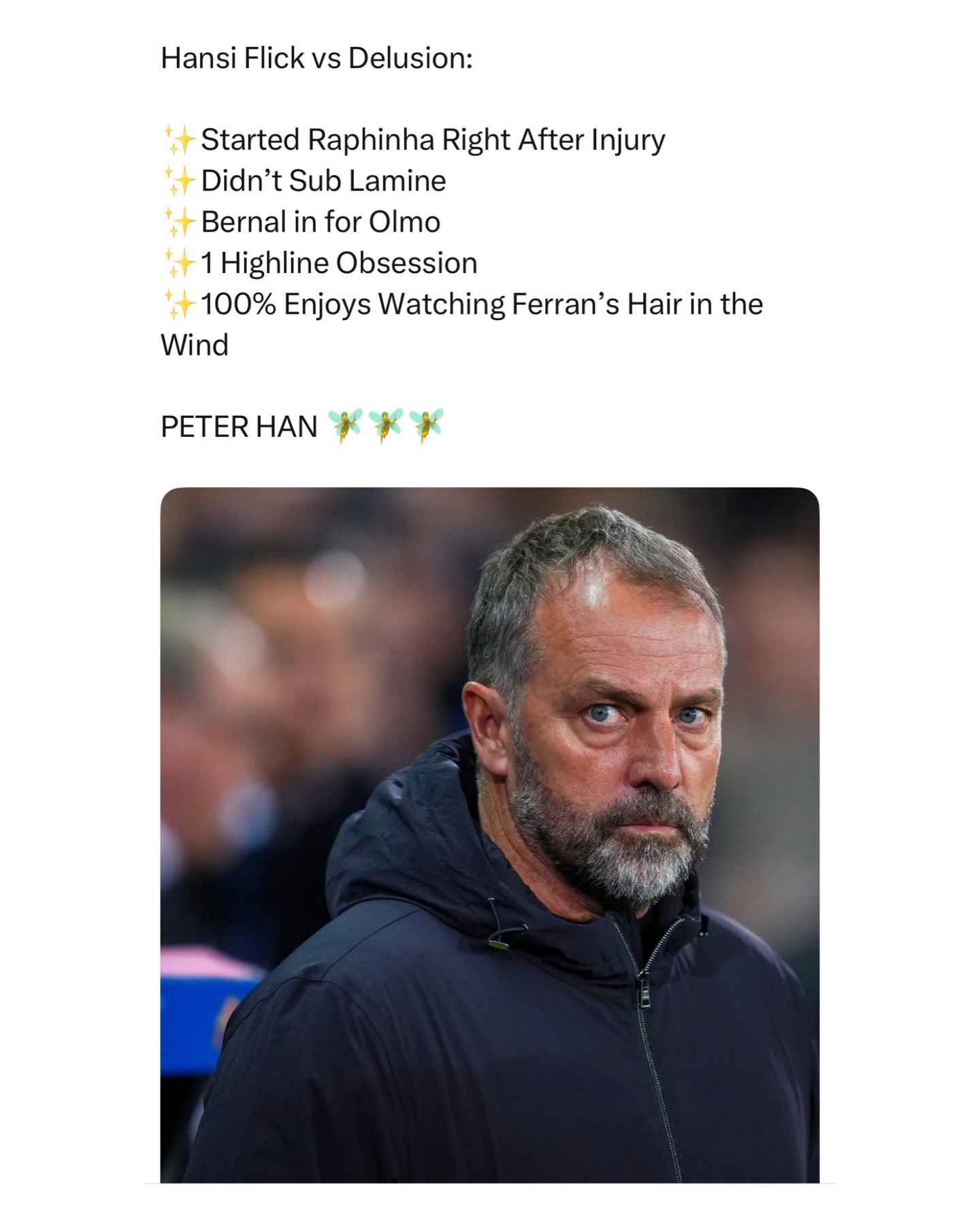The width and height of the screenshot is (980, 1226).
Task: Click the sparkle emoji before "Started Raphinha"
Action: 179,140
